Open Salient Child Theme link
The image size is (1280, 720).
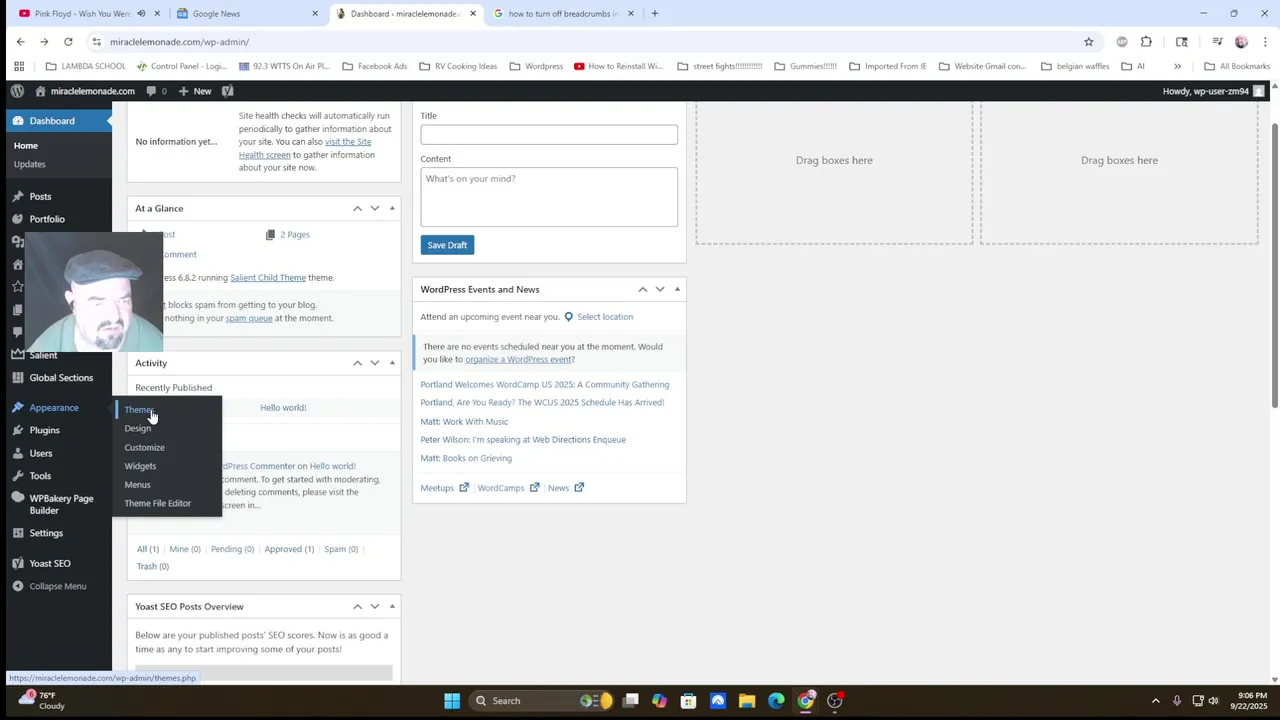click(x=268, y=278)
